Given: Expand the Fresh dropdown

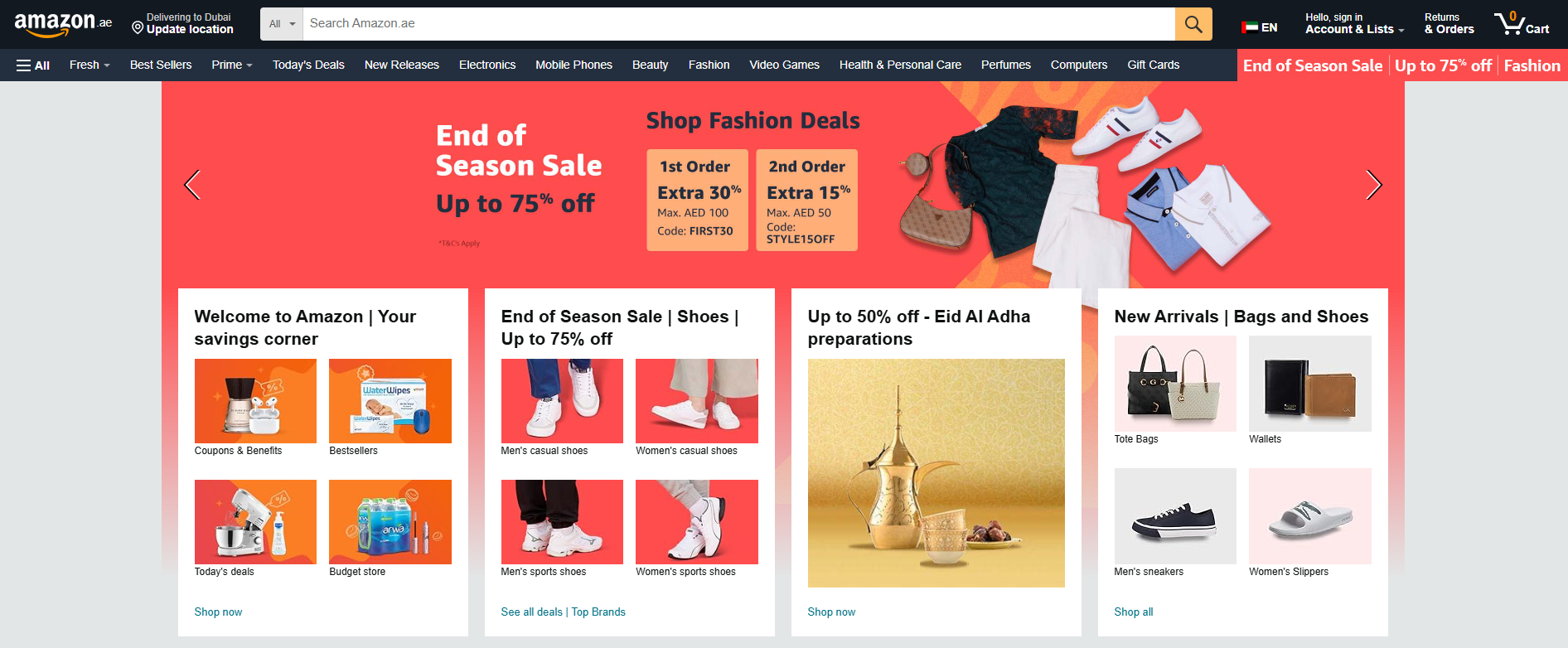Looking at the screenshot, I should tap(90, 65).
